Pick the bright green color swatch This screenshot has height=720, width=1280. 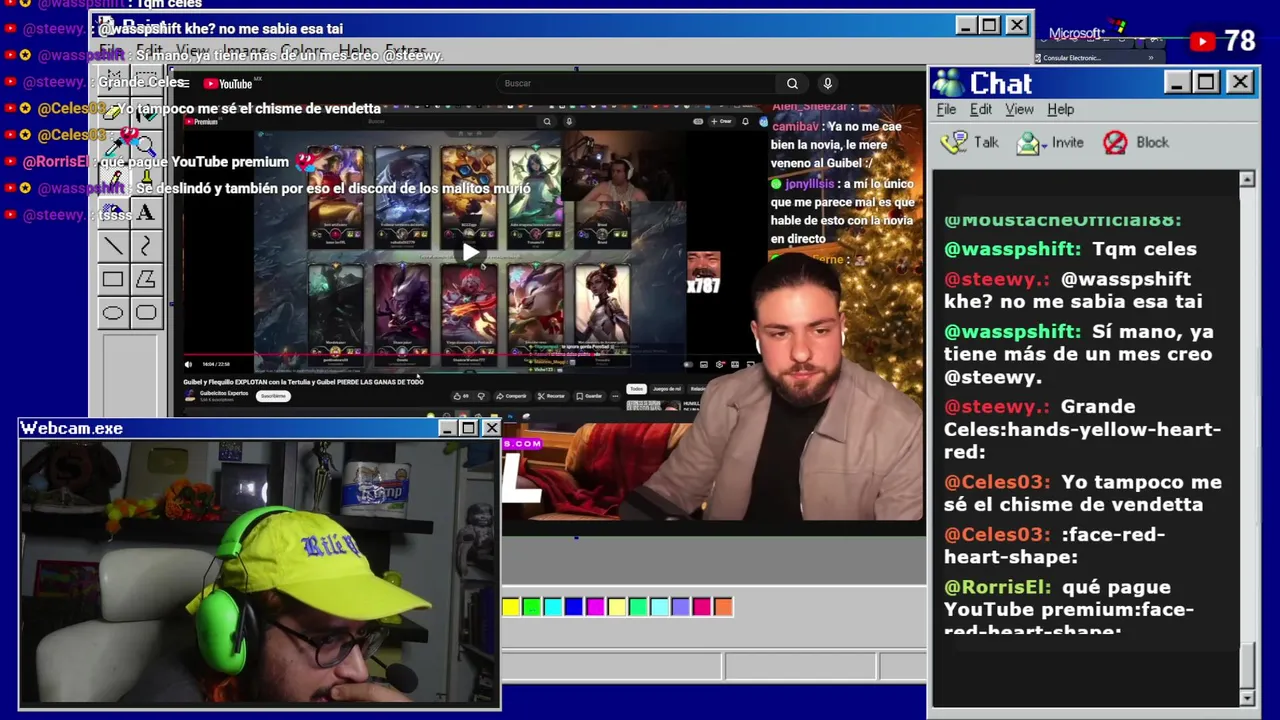point(531,606)
